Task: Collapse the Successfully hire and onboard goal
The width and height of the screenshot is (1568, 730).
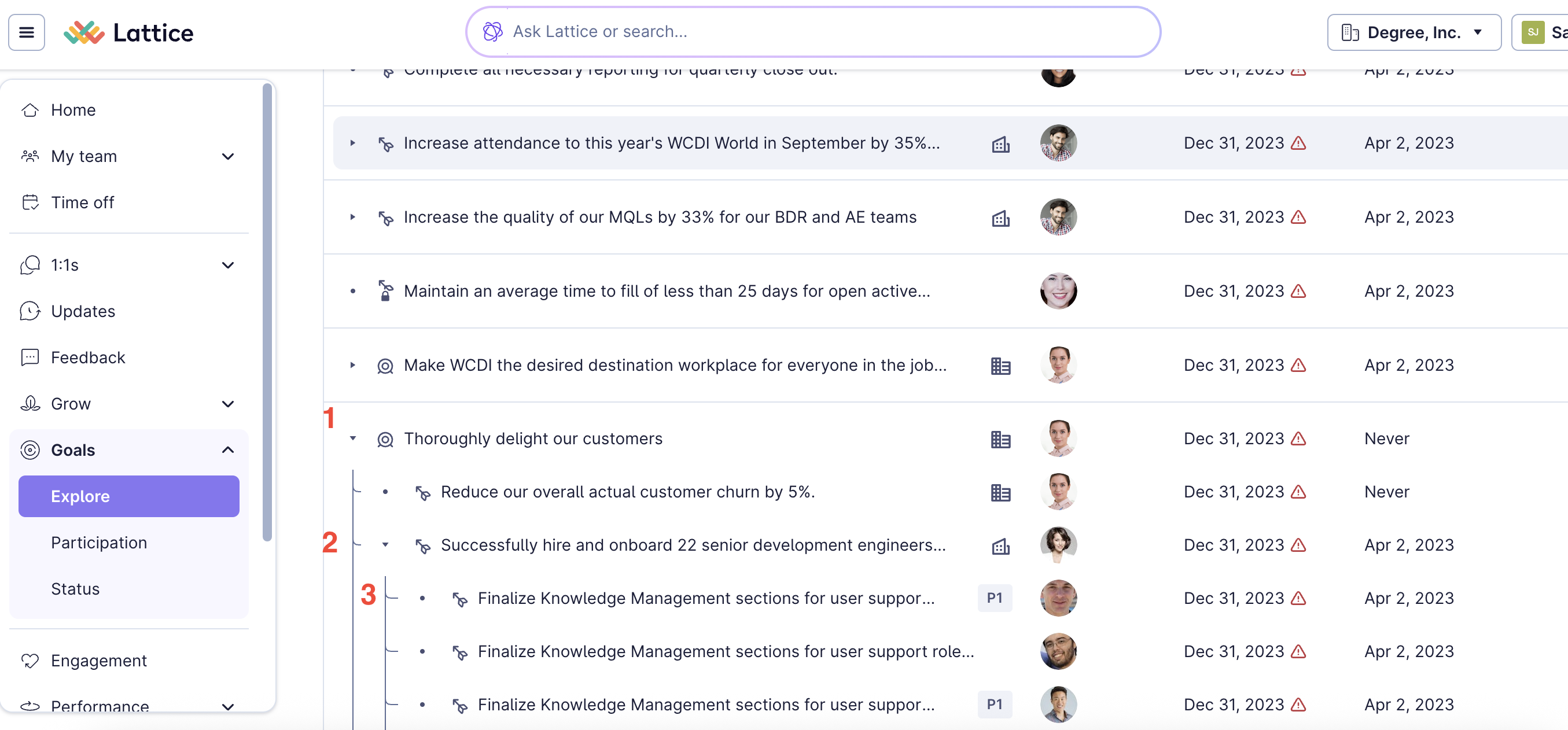Action: [x=385, y=545]
